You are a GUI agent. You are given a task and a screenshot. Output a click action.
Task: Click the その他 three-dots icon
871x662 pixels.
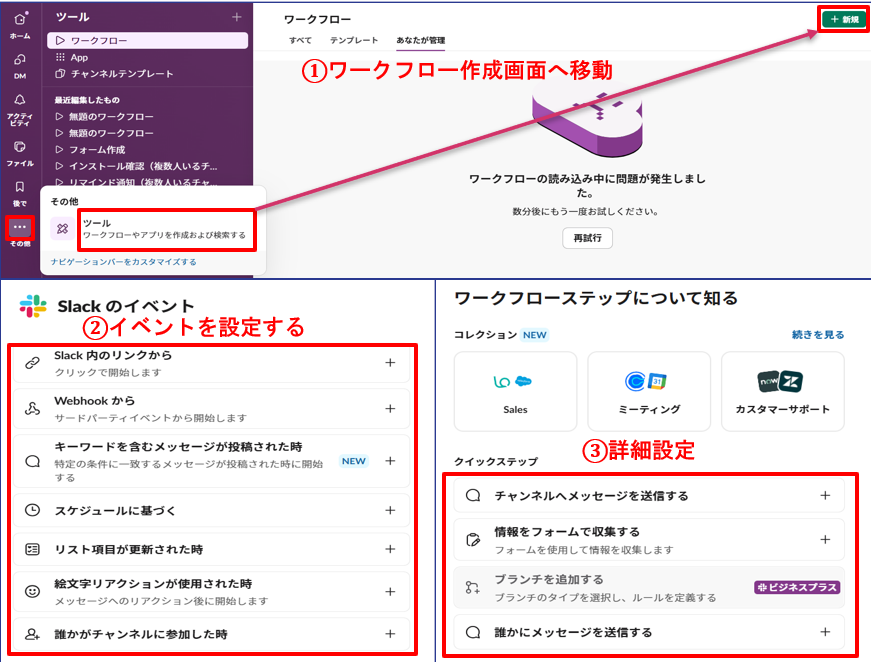coord(20,228)
